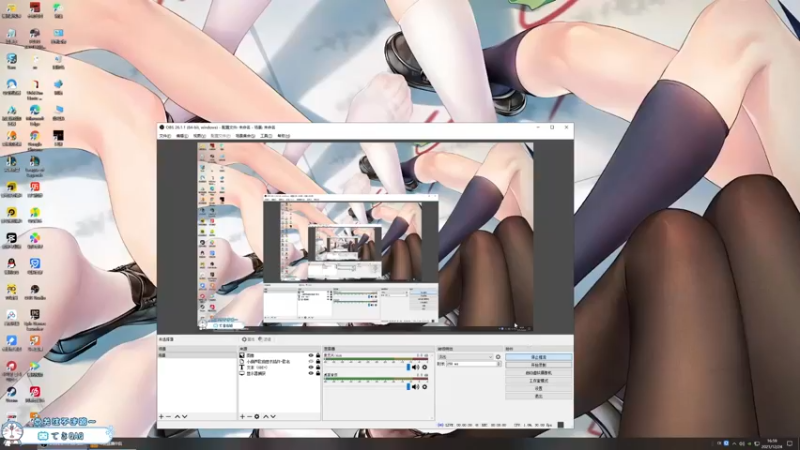
Task: Toggle the lock for the document-icon source row
Action: 318,361
